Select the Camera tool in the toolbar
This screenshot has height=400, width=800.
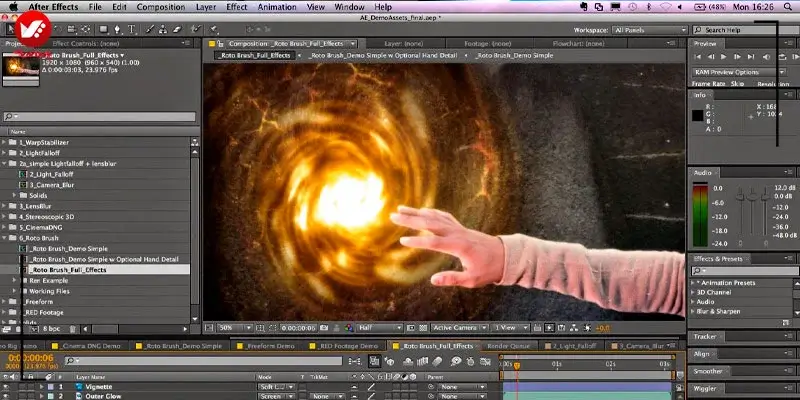(x=71, y=29)
